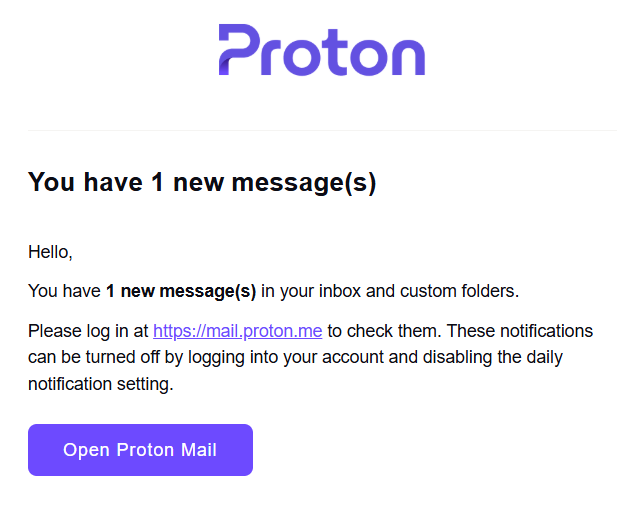Click the final letter n of the Proton logo
Screen dimensions: 632x506
point(406,56)
